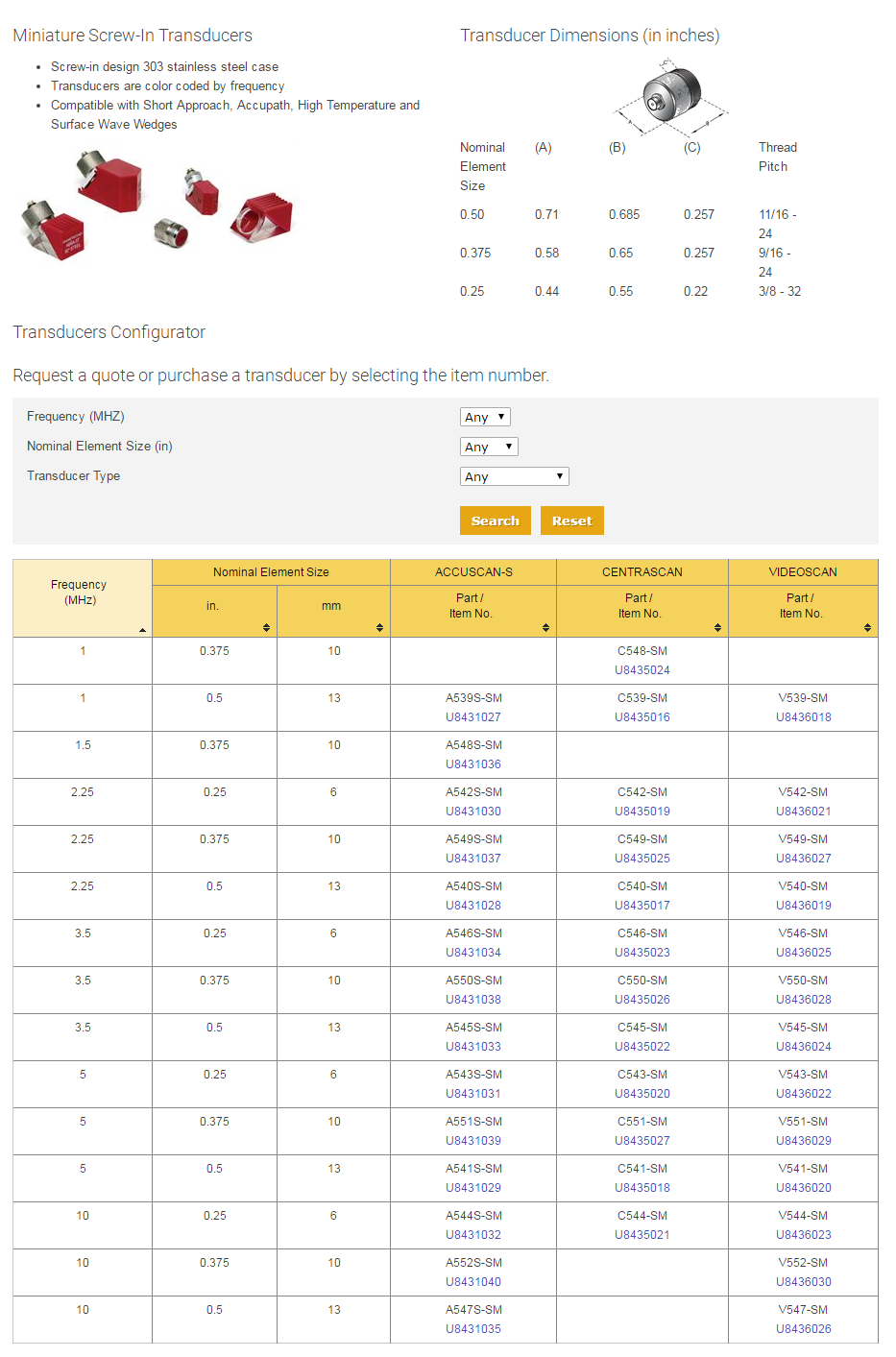
Task: Sort VIDEOSCAN column arrow
Action: click(x=867, y=627)
